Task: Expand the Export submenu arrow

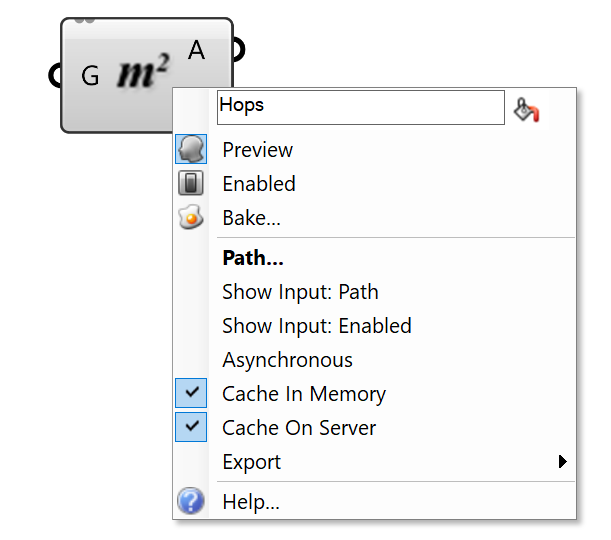Action: coord(563,462)
